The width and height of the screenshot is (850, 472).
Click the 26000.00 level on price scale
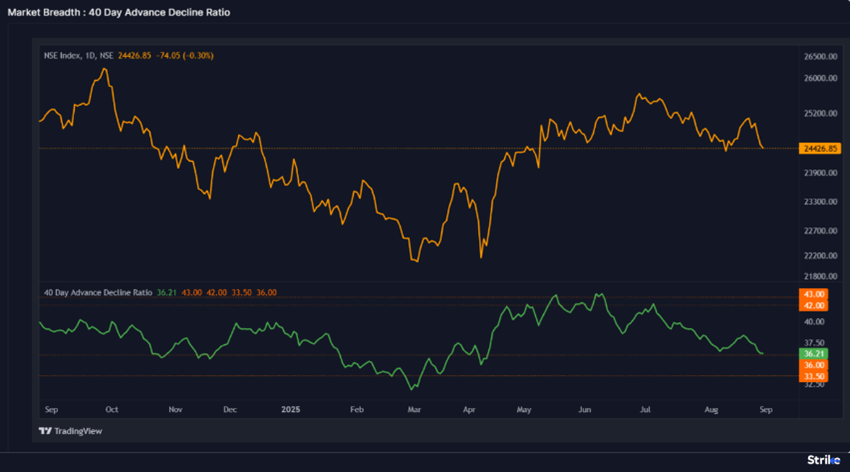[x=819, y=78]
